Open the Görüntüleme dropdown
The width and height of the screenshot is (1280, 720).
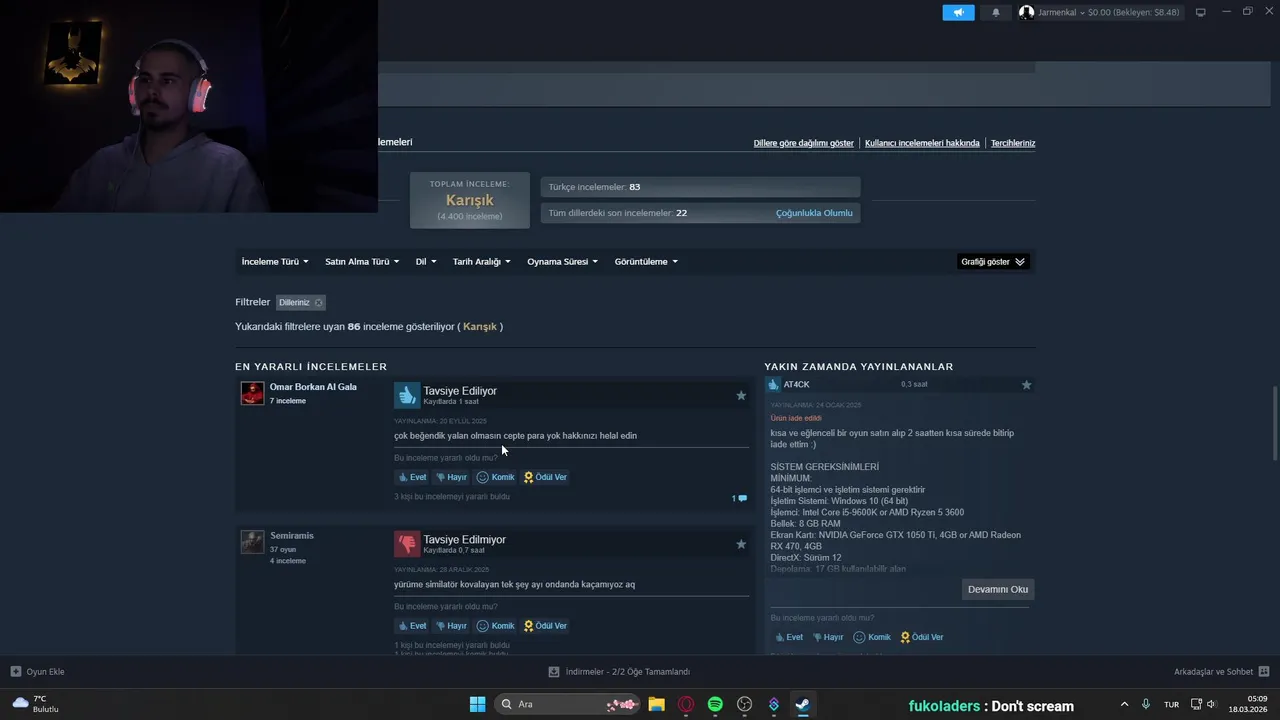pyautogui.click(x=646, y=262)
